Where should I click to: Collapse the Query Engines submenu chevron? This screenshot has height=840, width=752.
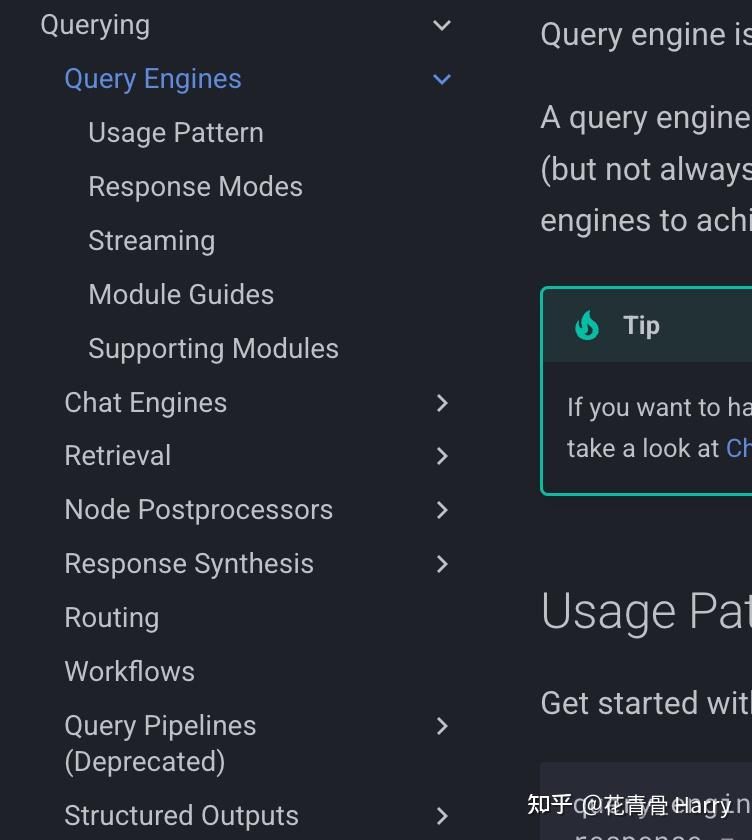442,79
